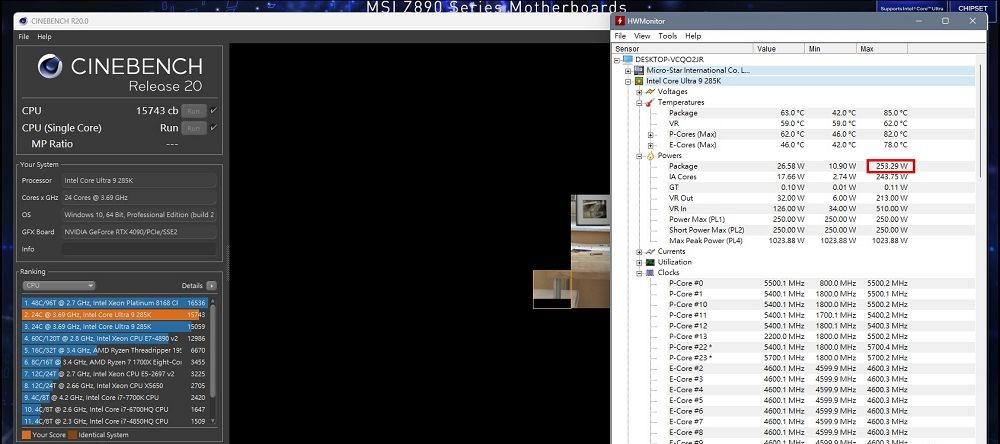Expand the Voltages node

[x=639, y=92]
